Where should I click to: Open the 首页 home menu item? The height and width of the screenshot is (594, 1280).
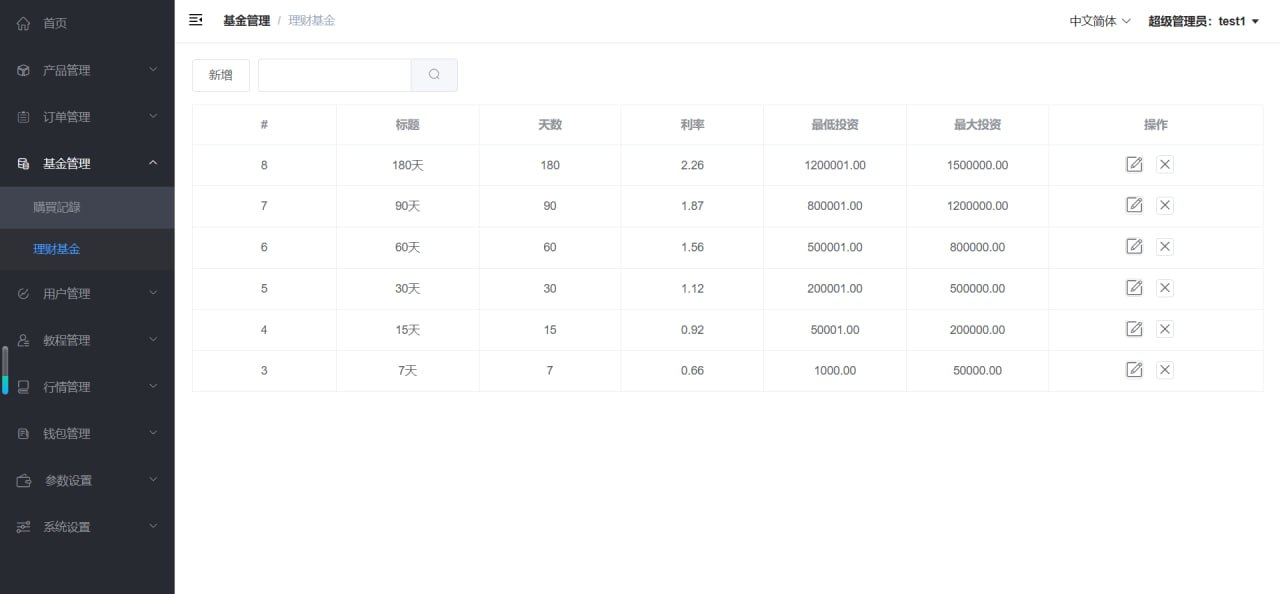[55, 23]
